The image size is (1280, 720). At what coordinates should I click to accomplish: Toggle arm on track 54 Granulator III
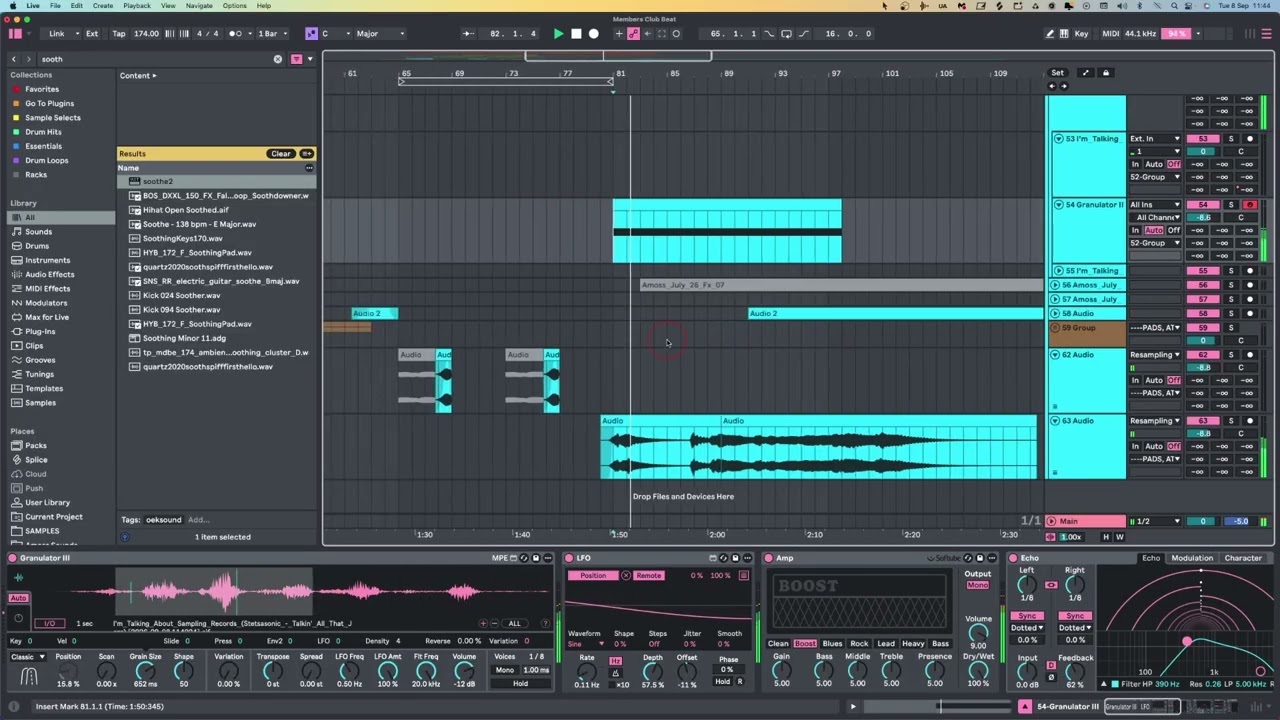pos(1249,205)
